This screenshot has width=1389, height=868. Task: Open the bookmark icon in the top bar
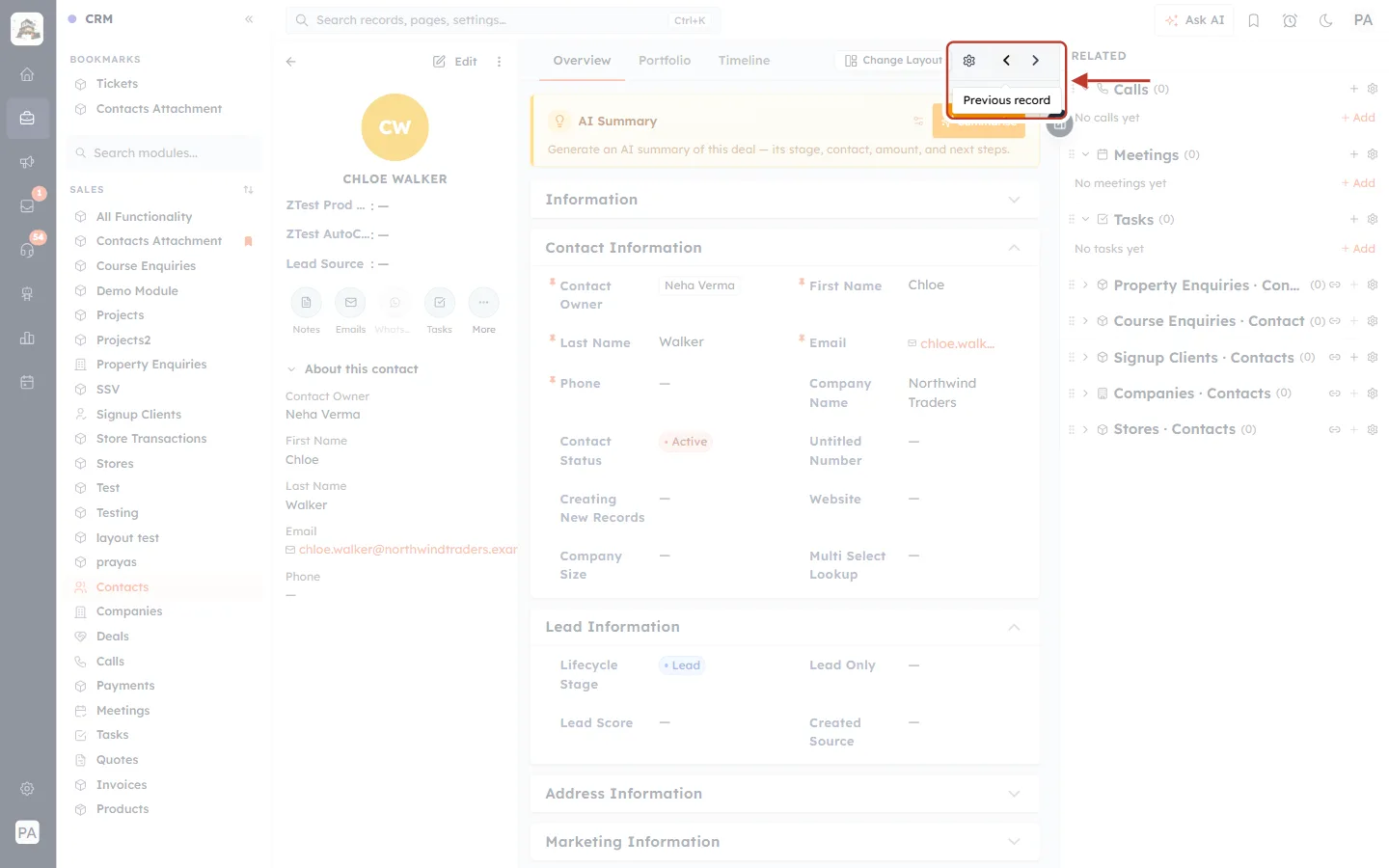(x=1254, y=20)
